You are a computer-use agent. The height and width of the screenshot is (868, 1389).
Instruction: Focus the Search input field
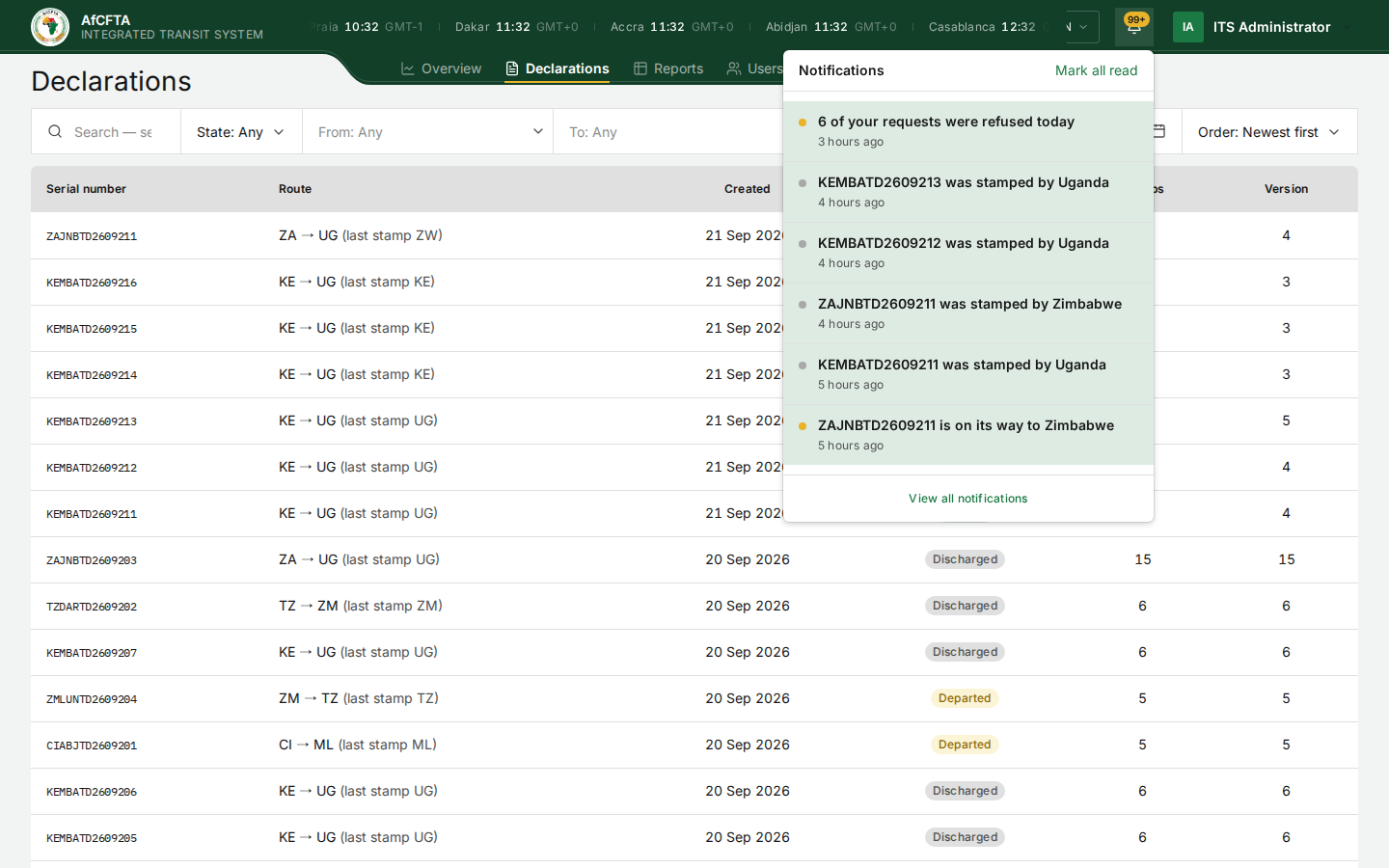[113, 131]
